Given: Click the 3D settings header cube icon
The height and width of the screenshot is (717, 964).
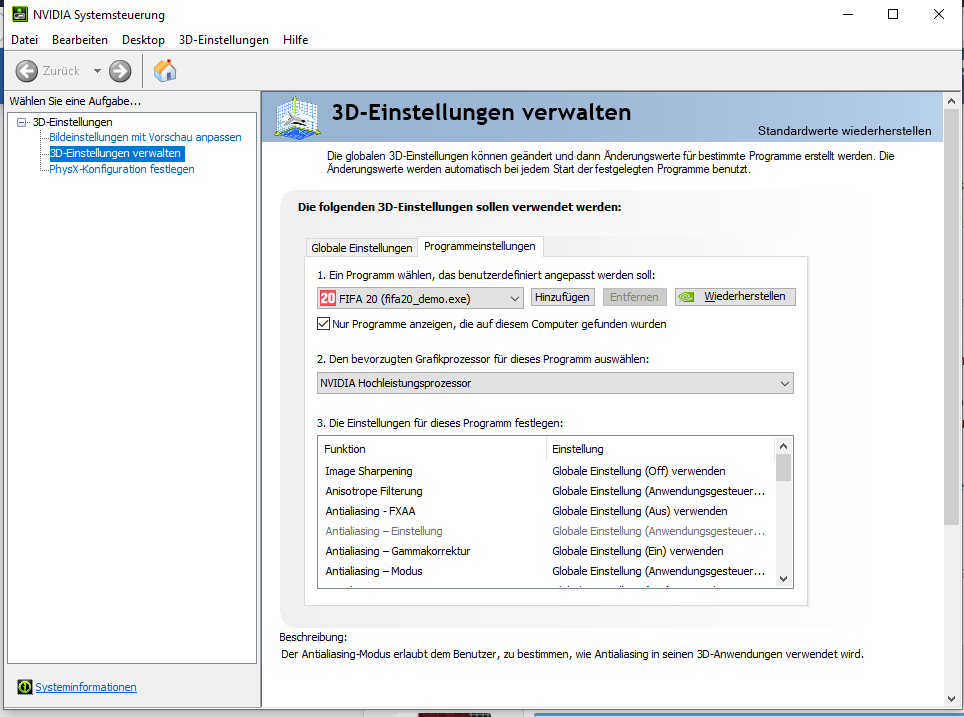Looking at the screenshot, I should point(297,117).
